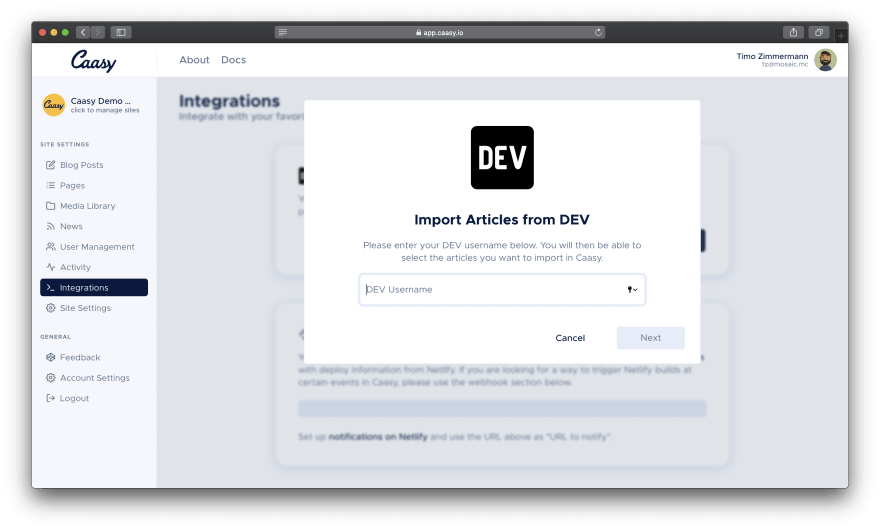Open Safari share button
This screenshot has width=880, height=530.
[793, 33]
